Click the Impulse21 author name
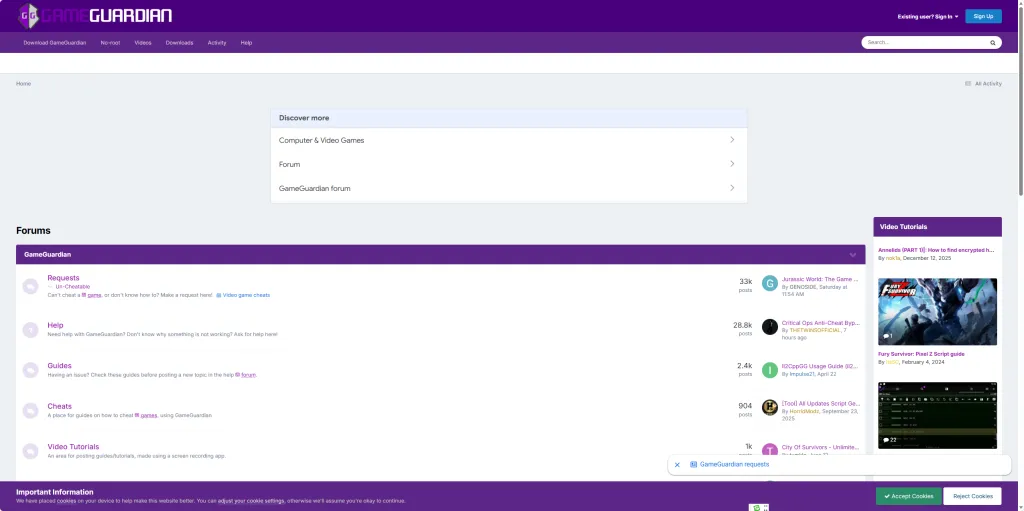1024x511 pixels. click(x=802, y=374)
